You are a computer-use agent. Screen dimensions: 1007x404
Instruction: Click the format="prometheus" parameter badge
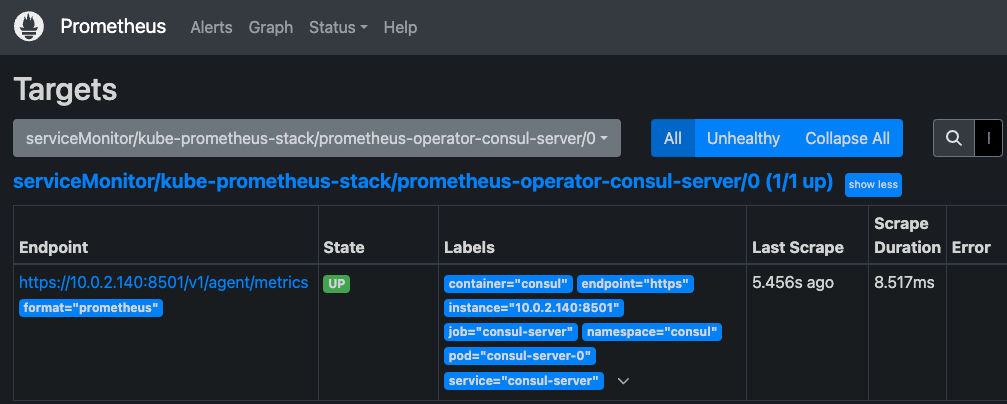(x=91, y=308)
